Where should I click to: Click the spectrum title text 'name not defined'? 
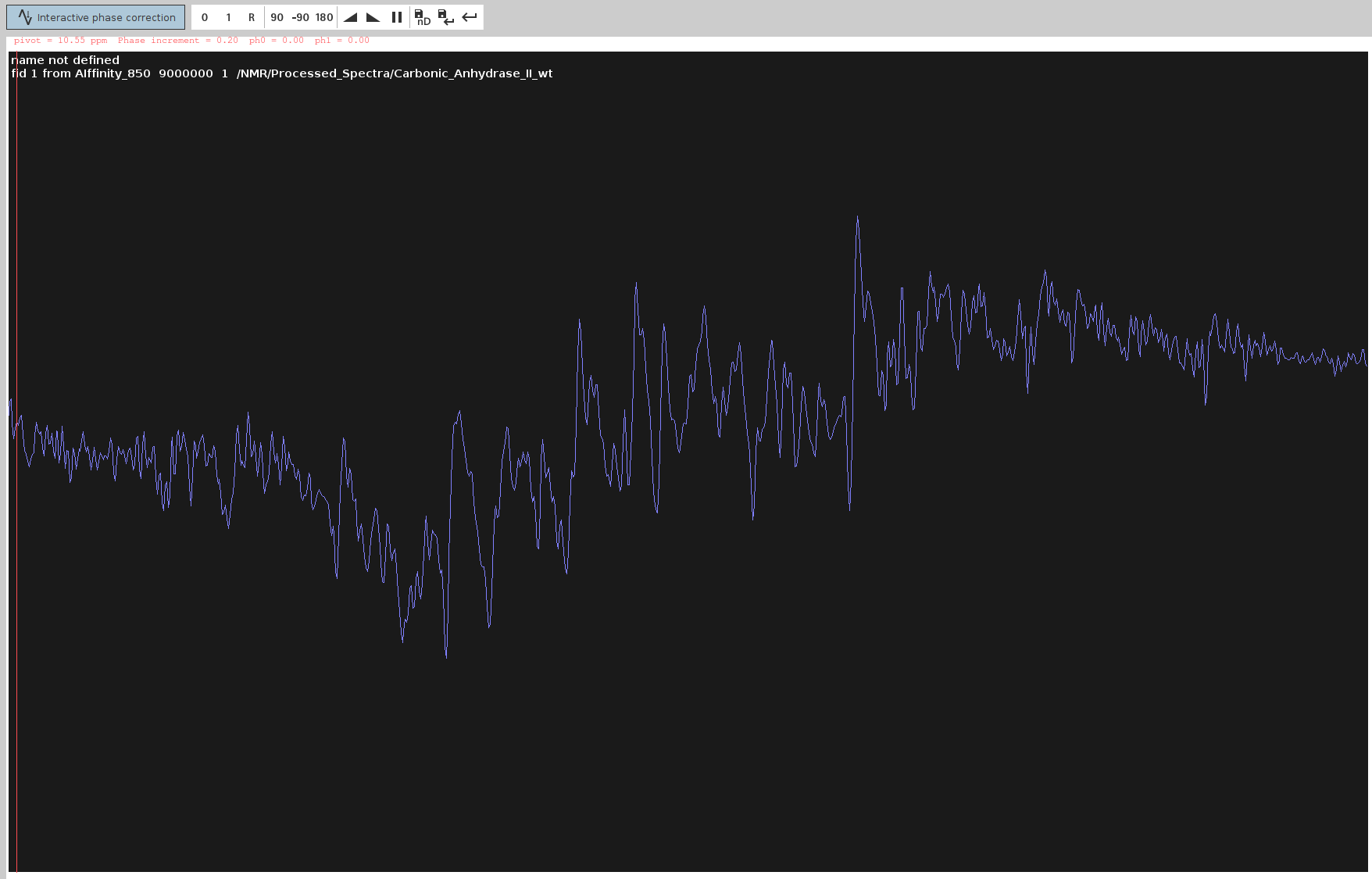point(66,60)
